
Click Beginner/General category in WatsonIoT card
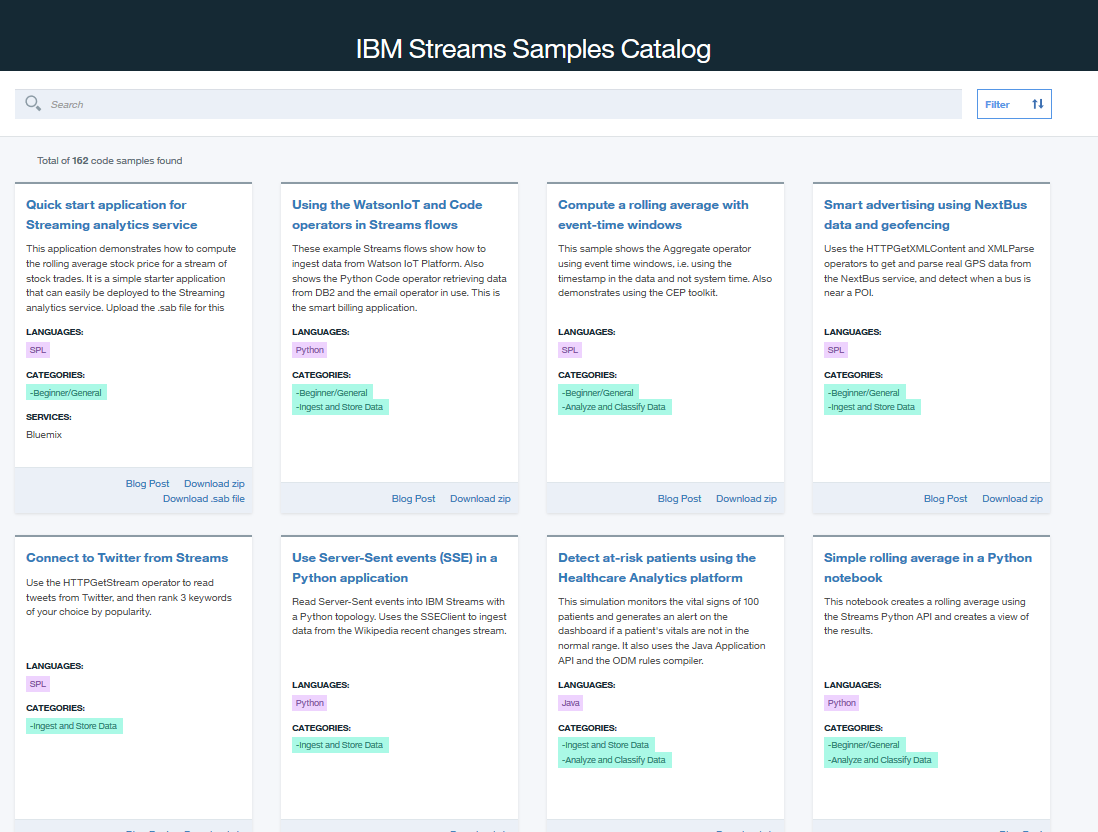tap(333, 392)
